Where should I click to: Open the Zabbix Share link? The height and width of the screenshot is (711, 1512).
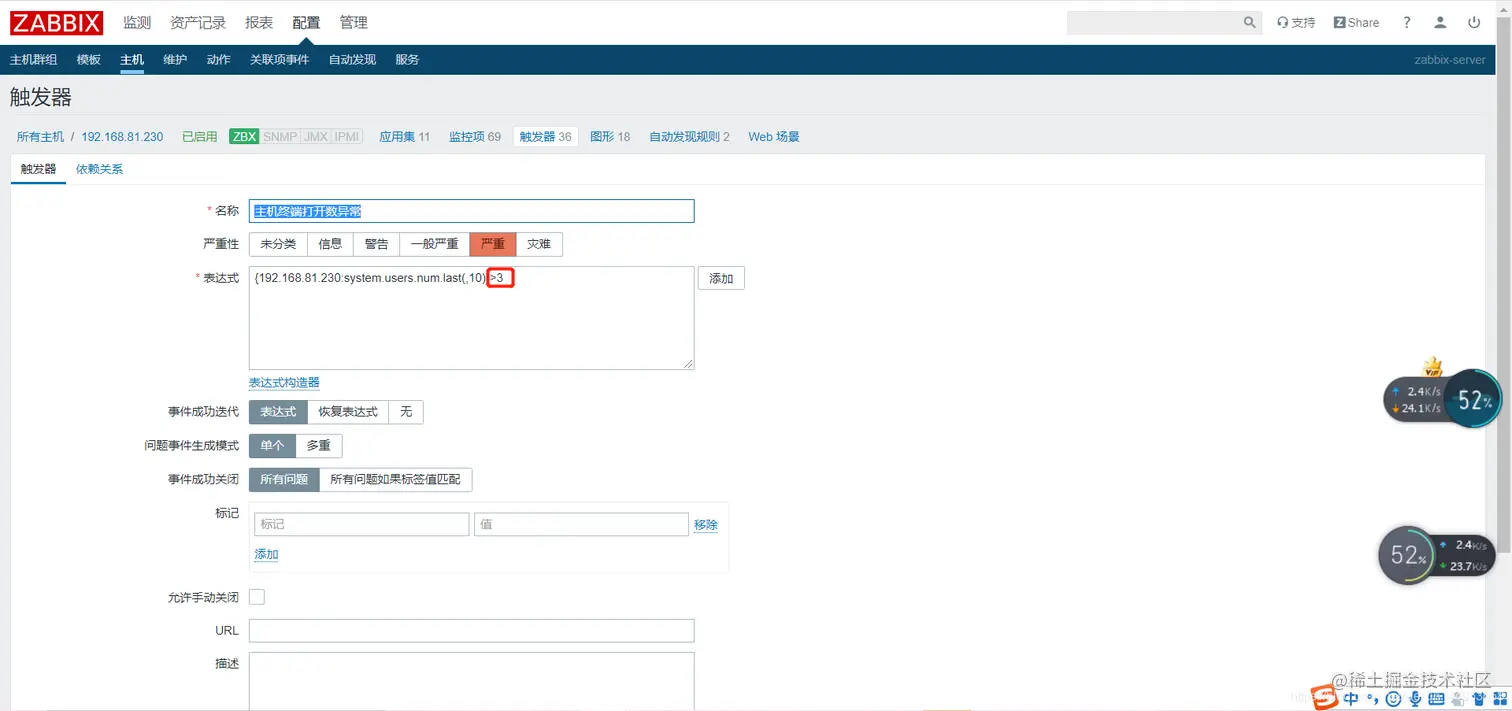click(x=1357, y=22)
